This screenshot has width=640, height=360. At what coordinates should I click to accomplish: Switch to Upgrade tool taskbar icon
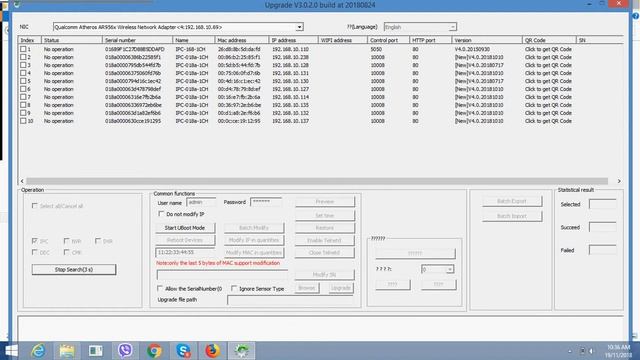click(241, 351)
